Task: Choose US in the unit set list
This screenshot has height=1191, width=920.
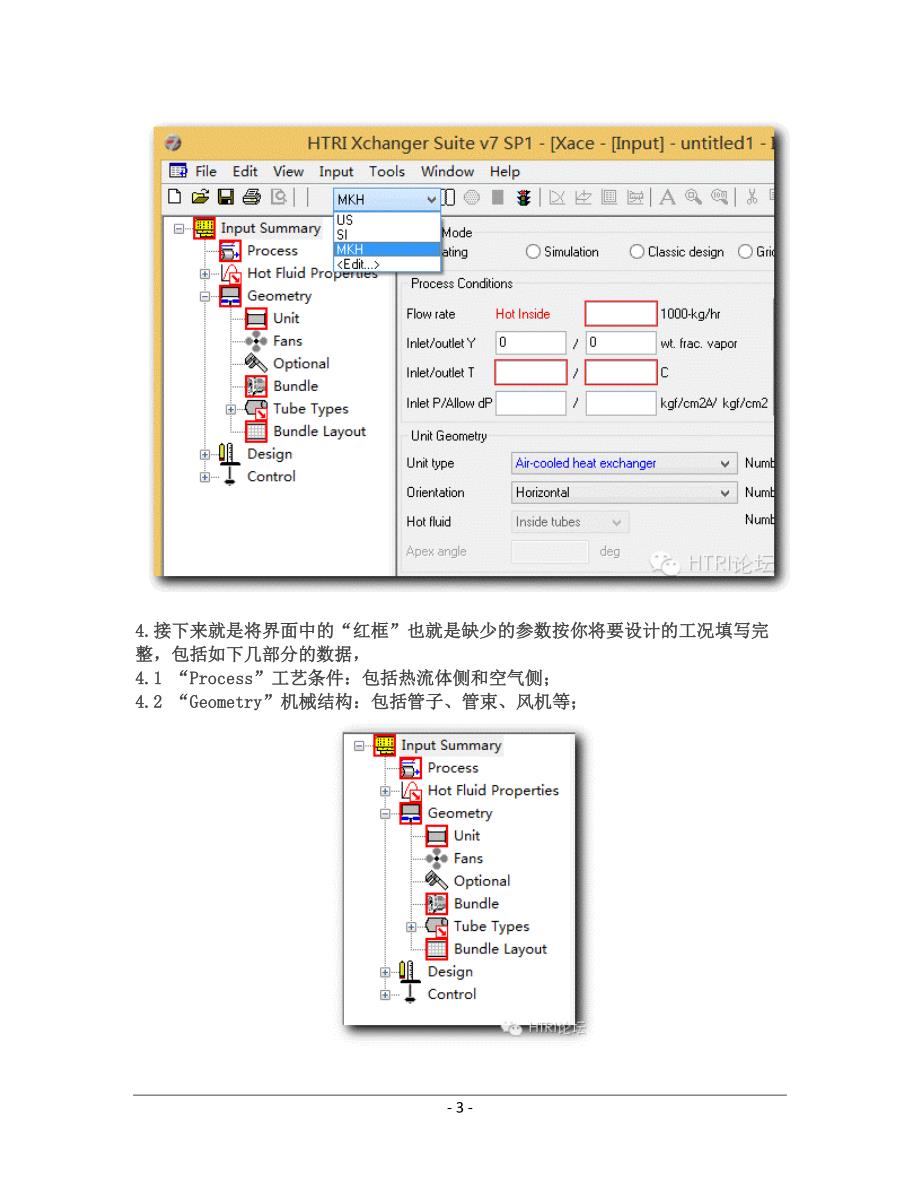Action: point(387,220)
